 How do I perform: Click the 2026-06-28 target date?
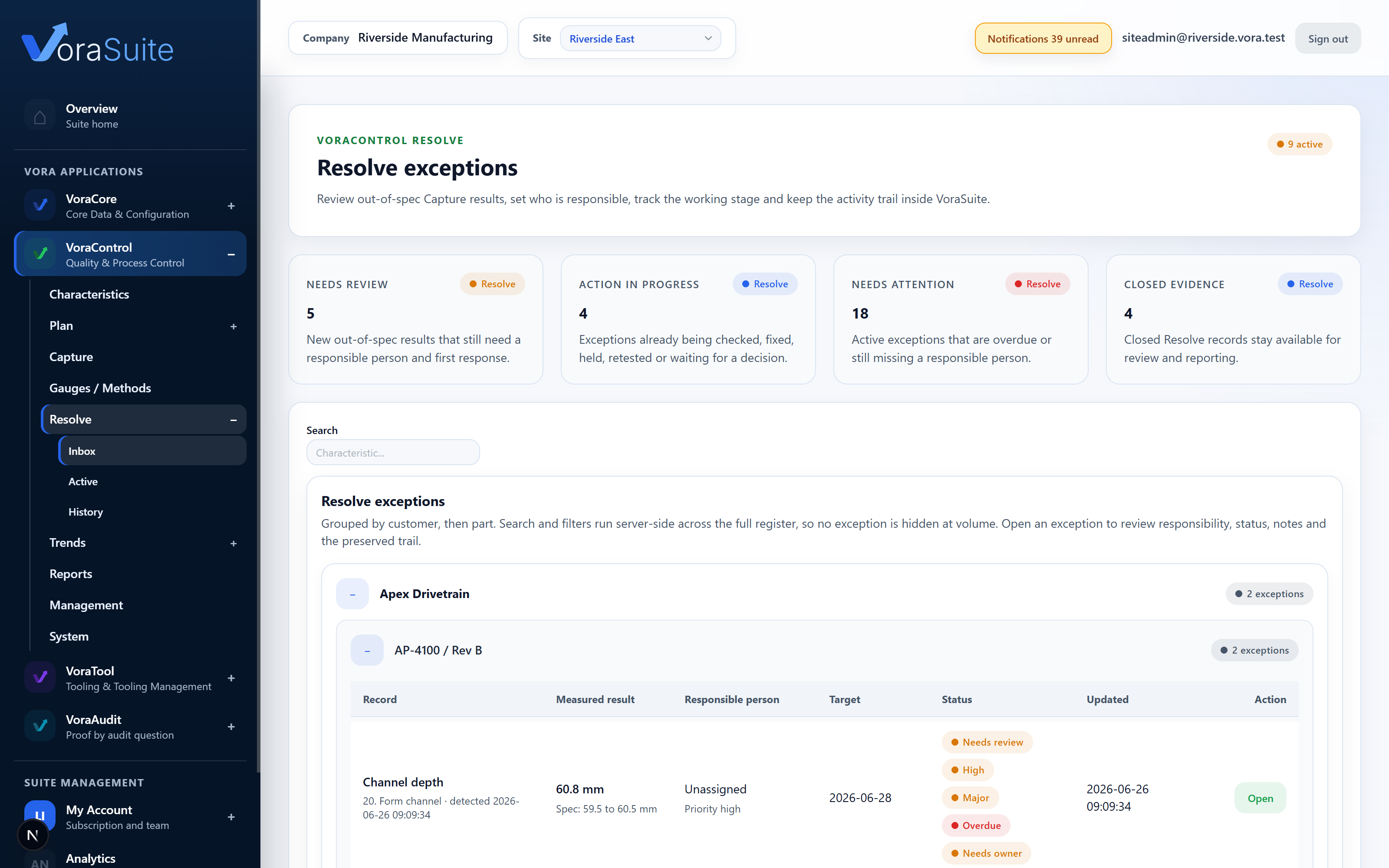(x=860, y=798)
